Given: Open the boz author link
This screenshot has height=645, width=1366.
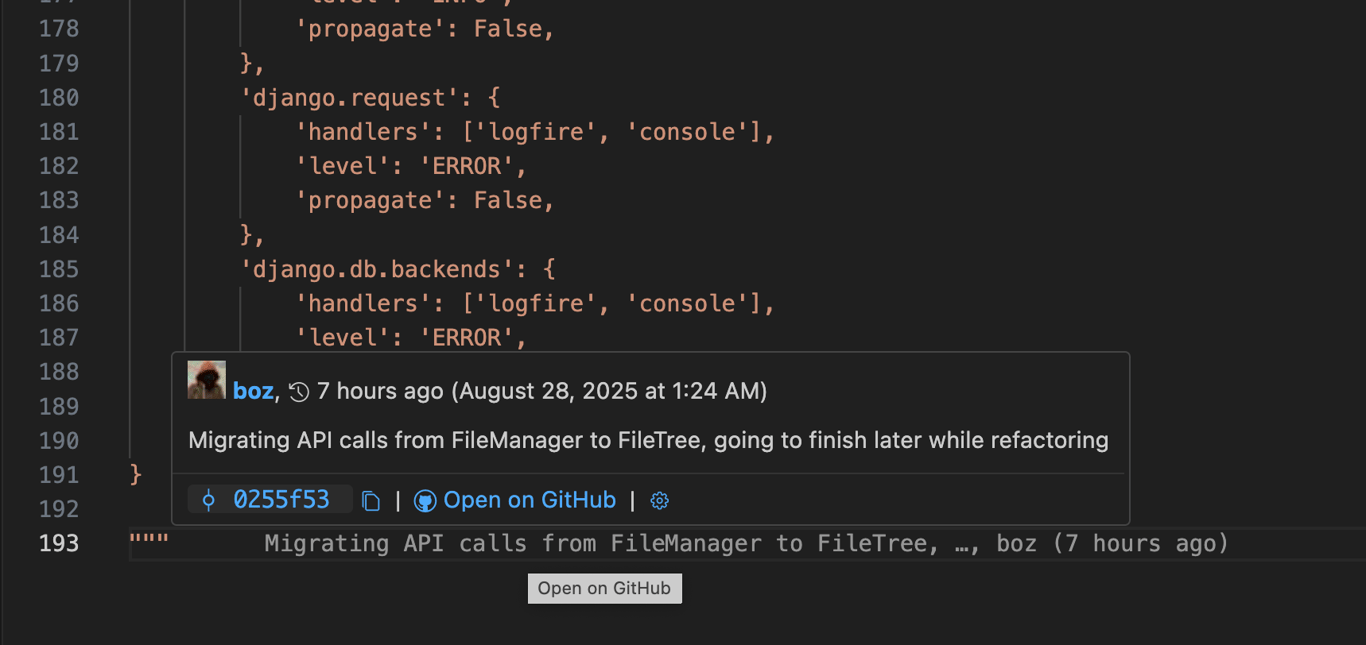Looking at the screenshot, I should click(x=253, y=391).
